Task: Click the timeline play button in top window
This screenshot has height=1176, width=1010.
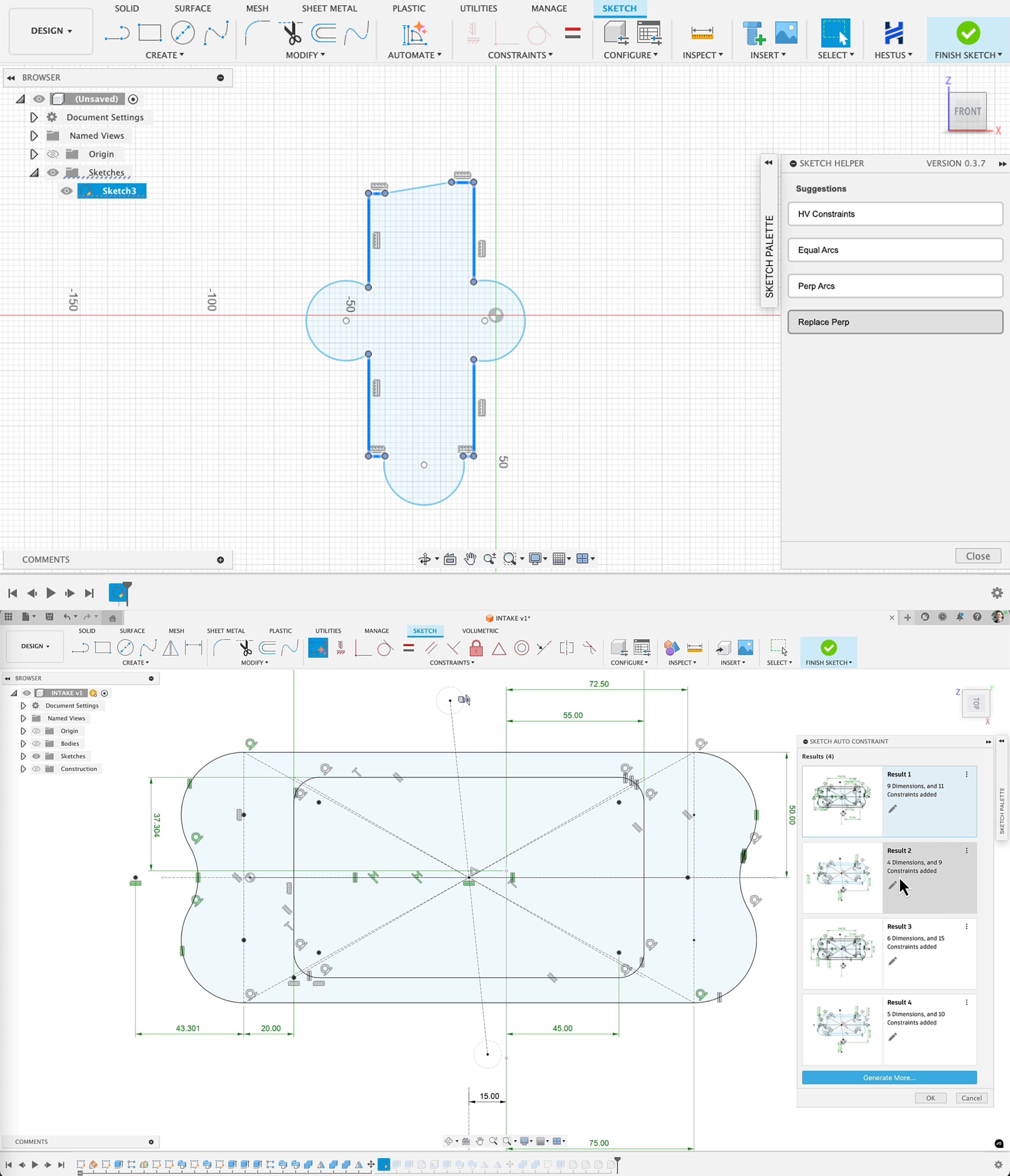Action: [51, 593]
